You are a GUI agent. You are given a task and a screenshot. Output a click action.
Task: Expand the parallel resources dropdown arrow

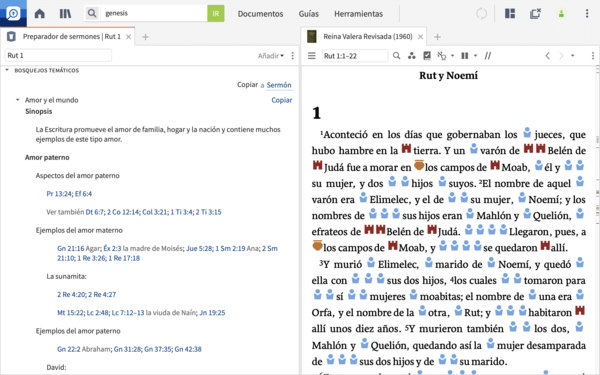[476, 56]
